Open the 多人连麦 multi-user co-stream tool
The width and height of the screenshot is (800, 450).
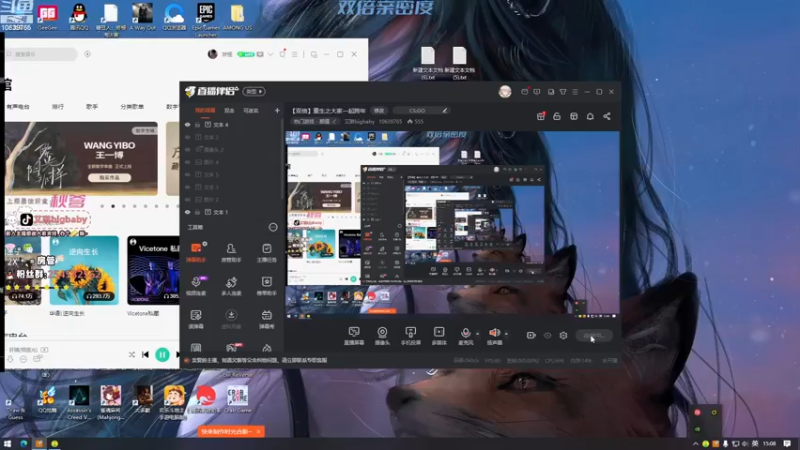231,286
